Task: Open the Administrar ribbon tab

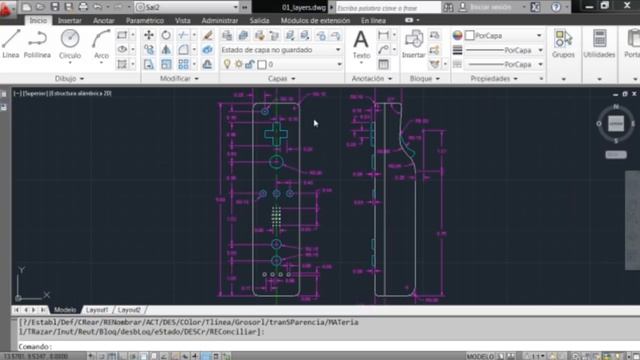Action: point(220,20)
